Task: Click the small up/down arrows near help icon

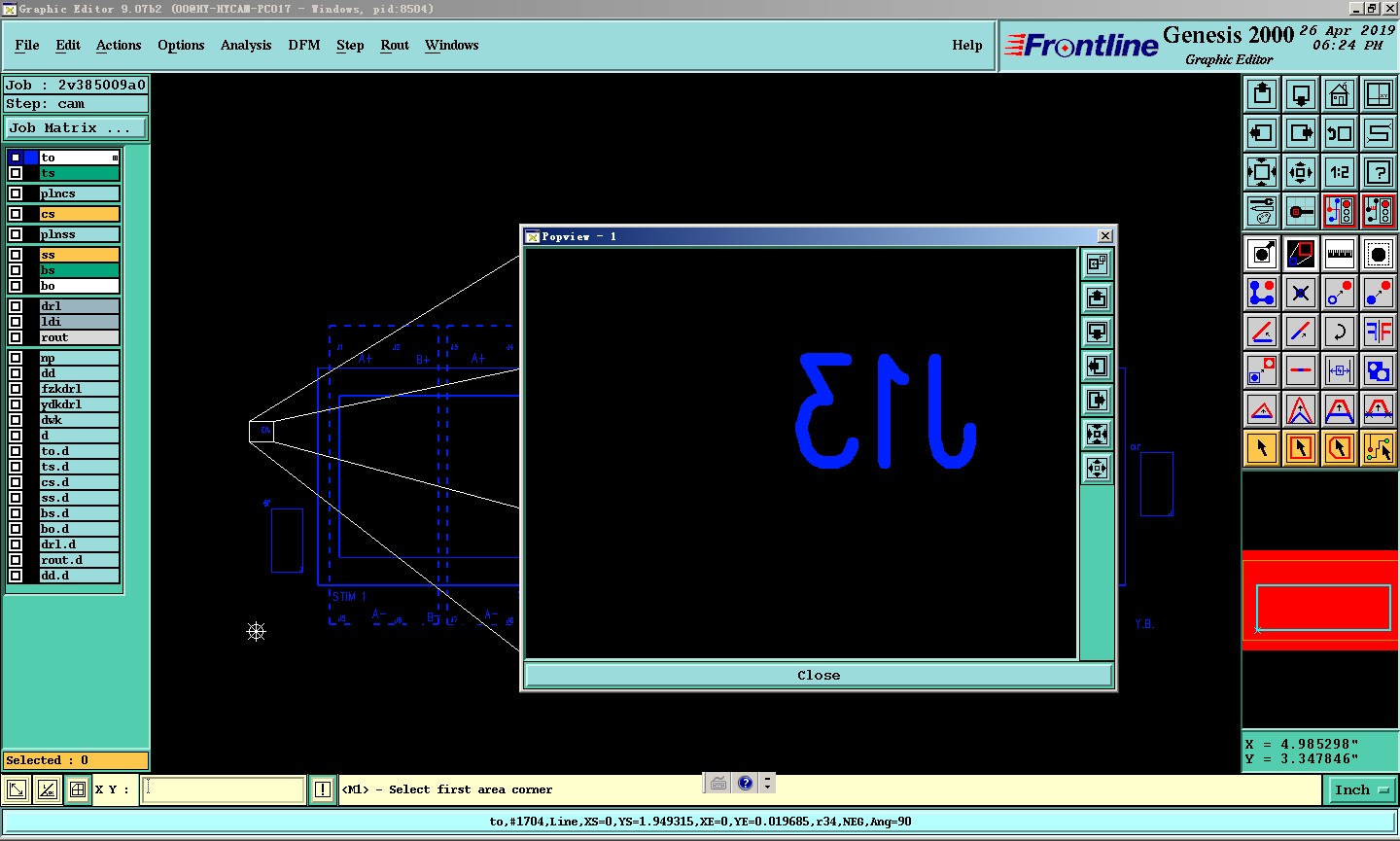Action: click(767, 783)
